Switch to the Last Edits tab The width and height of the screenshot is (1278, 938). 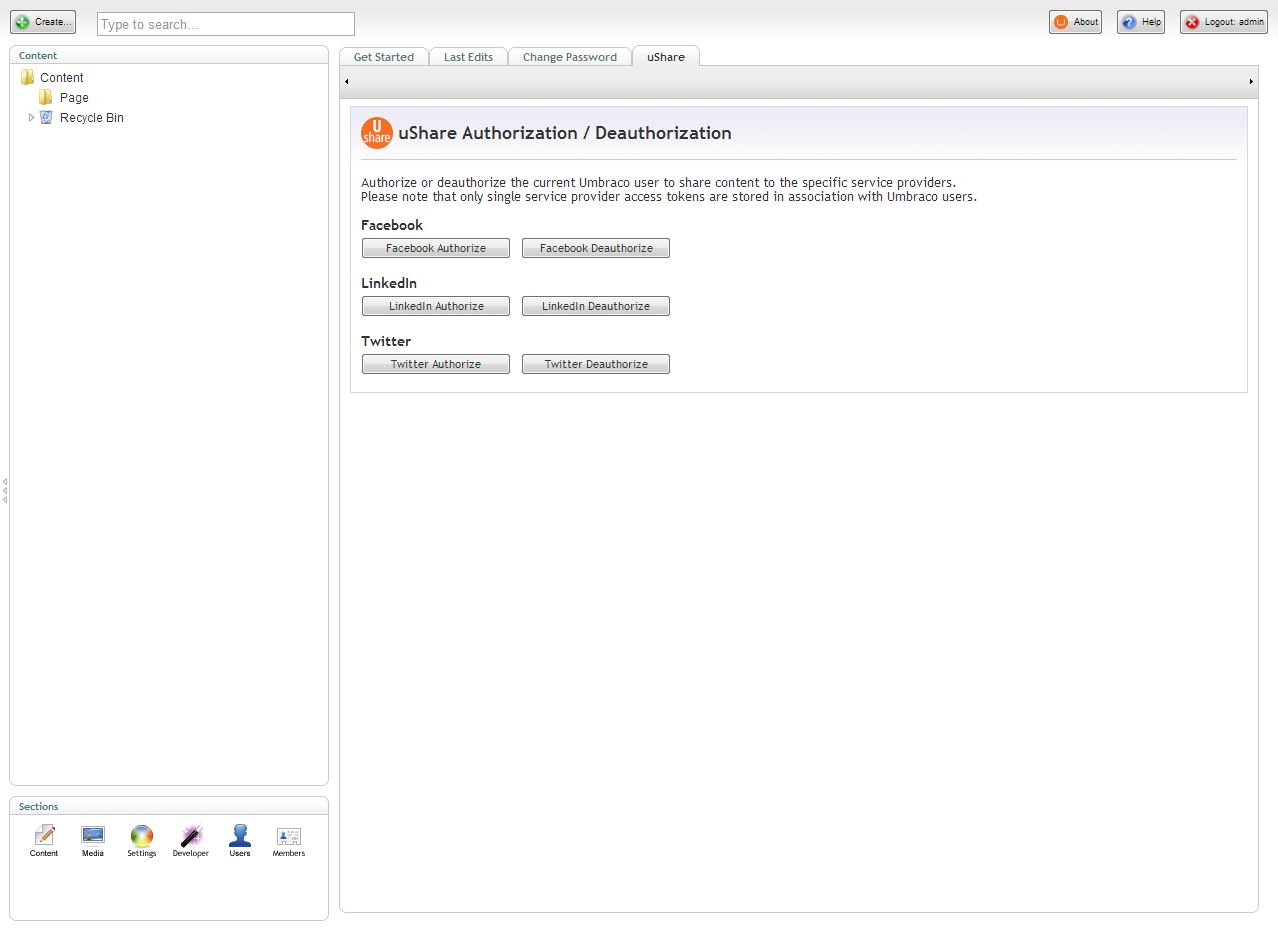(x=468, y=57)
